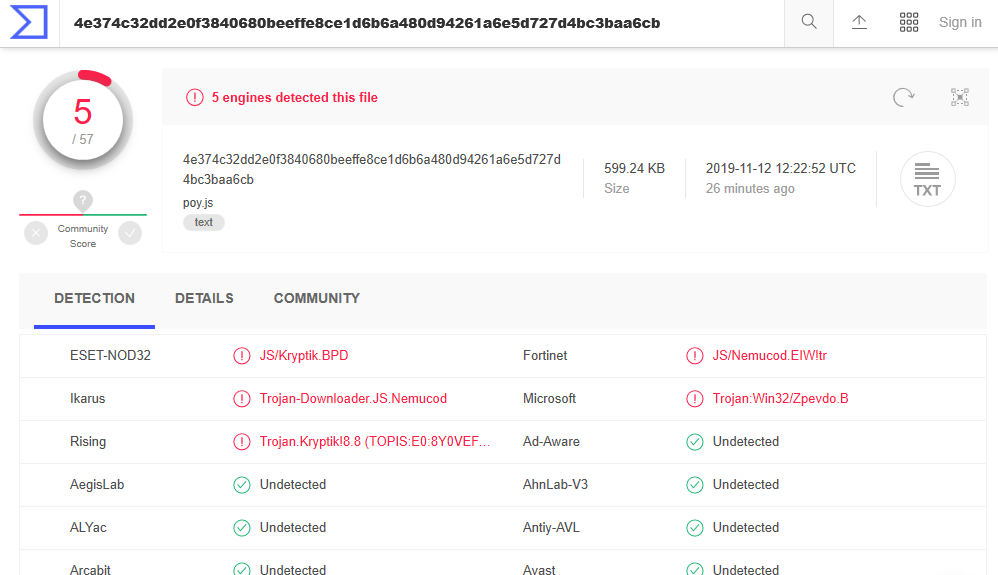Click the ESET-NOD32 JS/Kryptik.BPD detection result

click(x=304, y=355)
